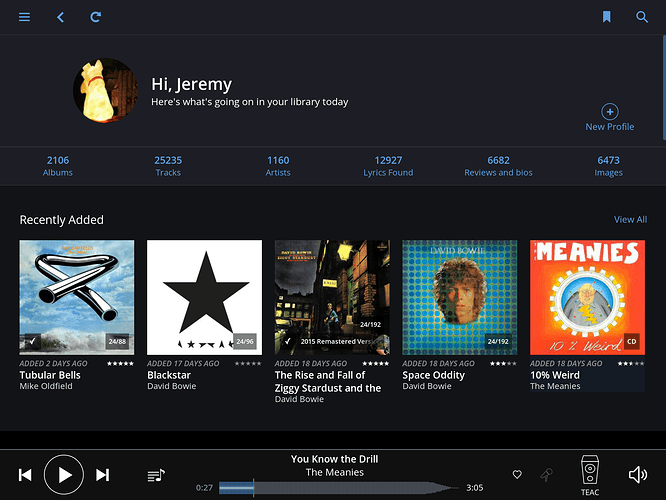Click the CD badge on 10% Weird
Screen dimensions: 666x500
click(632, 342)
